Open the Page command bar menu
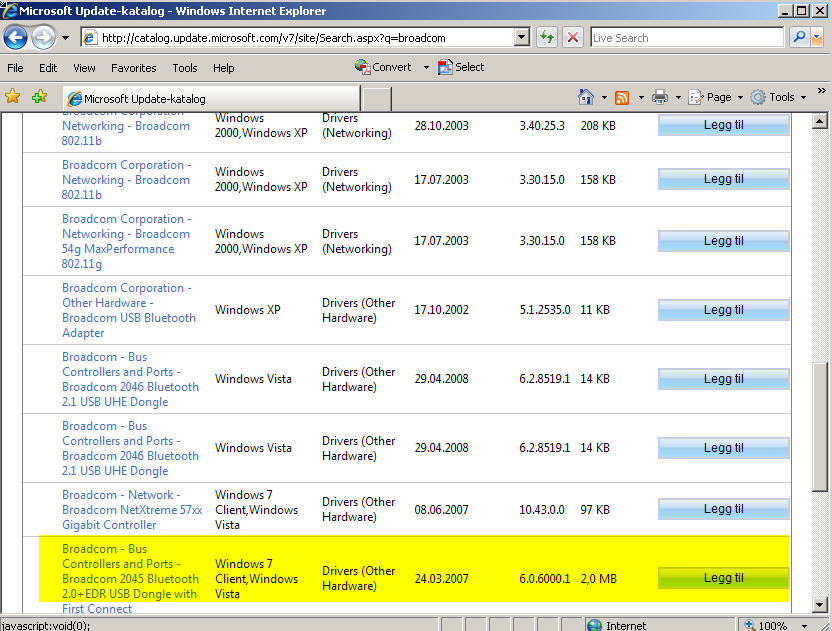The width and height of the screenshot is (832, 631). 716,97
